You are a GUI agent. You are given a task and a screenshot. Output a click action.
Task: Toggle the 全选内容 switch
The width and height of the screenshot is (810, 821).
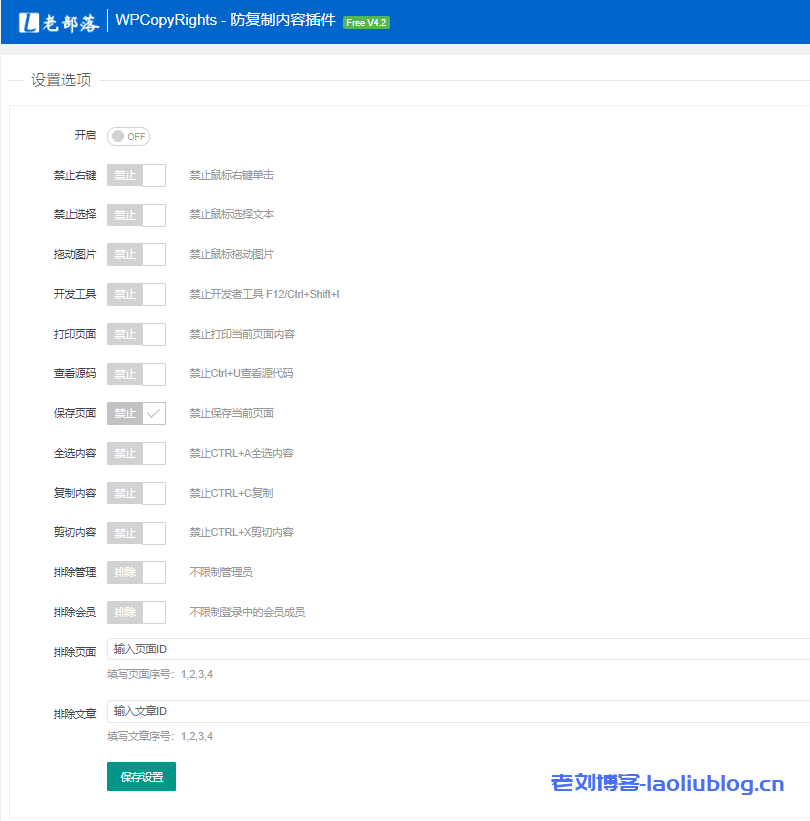(136, 453)
